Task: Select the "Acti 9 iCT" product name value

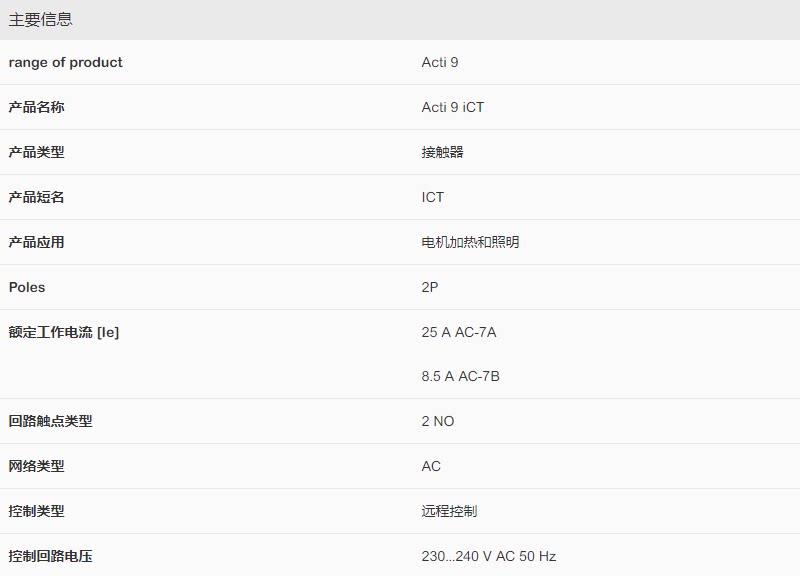Action: coord(452,107)
